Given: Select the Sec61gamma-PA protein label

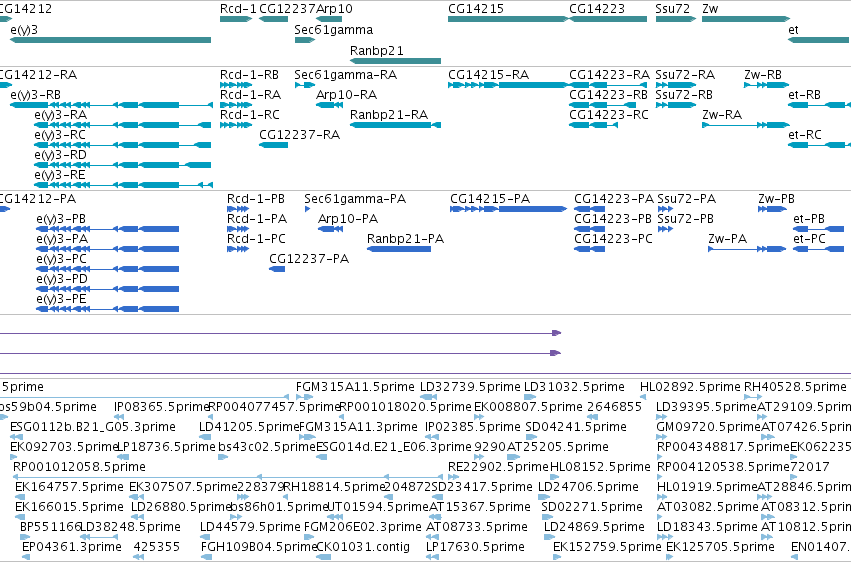Looking at the screenshot, I should 355,199.
